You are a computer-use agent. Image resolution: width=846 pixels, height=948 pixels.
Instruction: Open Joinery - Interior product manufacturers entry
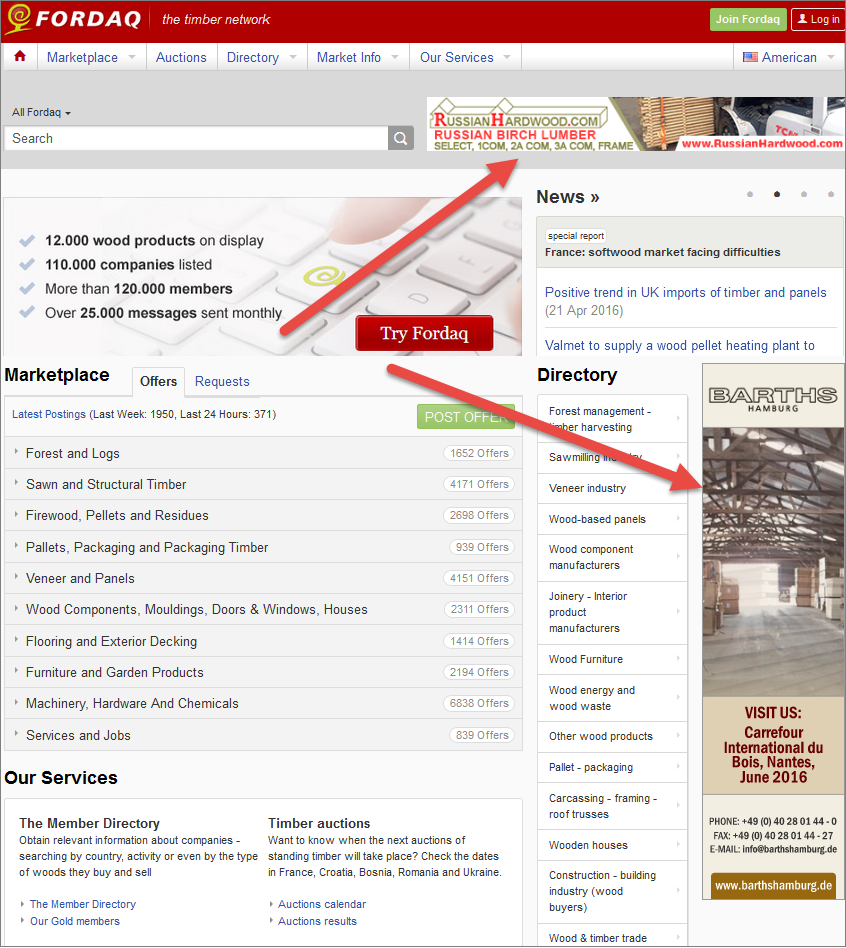pyautogui.click(x=613, y=612)
